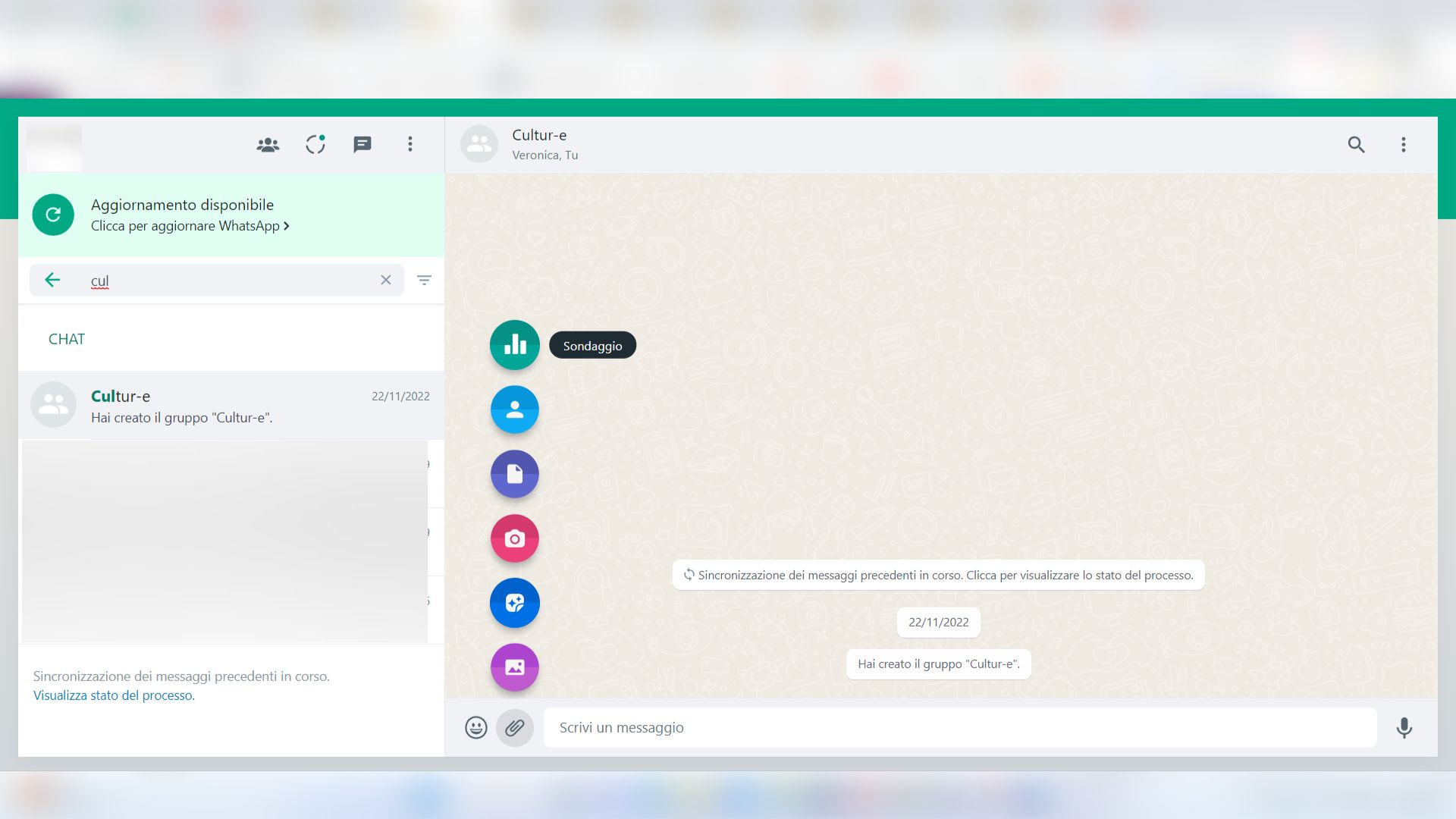Start a voice message with the microphone
Screen dimensions: 1456x819
tap(1404, 727)
